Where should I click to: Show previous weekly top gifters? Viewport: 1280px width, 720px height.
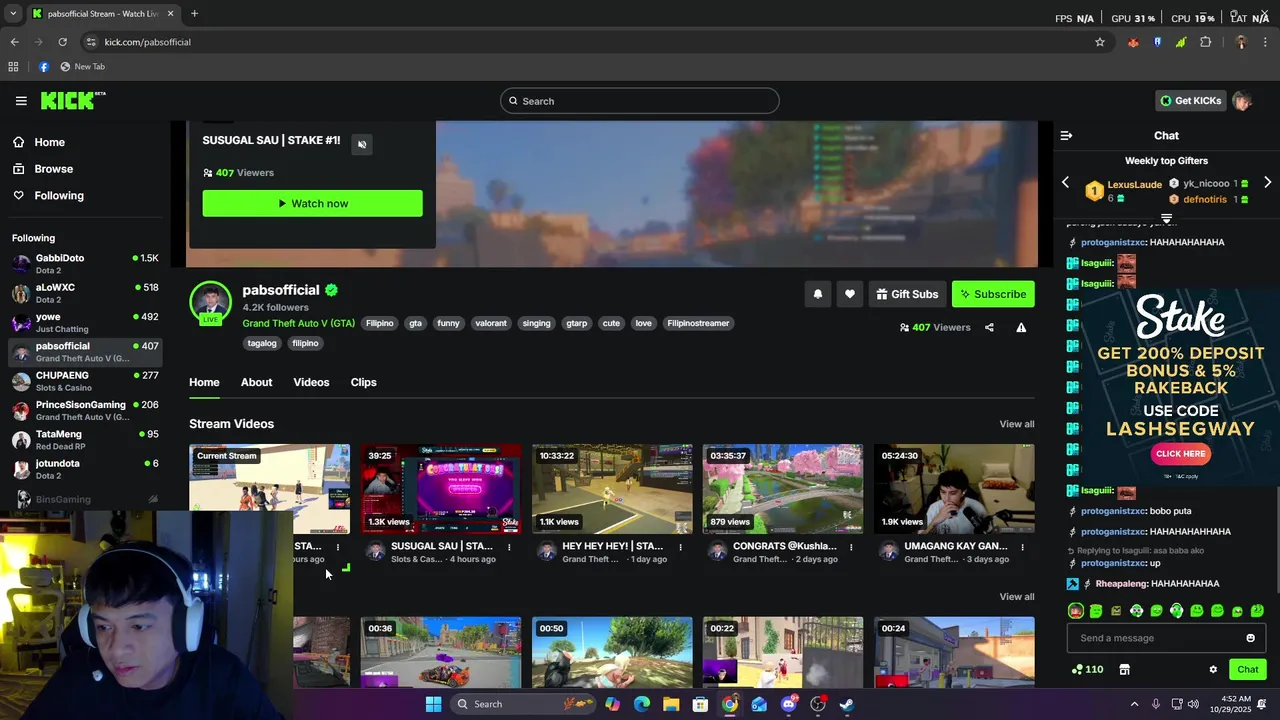1065,183
